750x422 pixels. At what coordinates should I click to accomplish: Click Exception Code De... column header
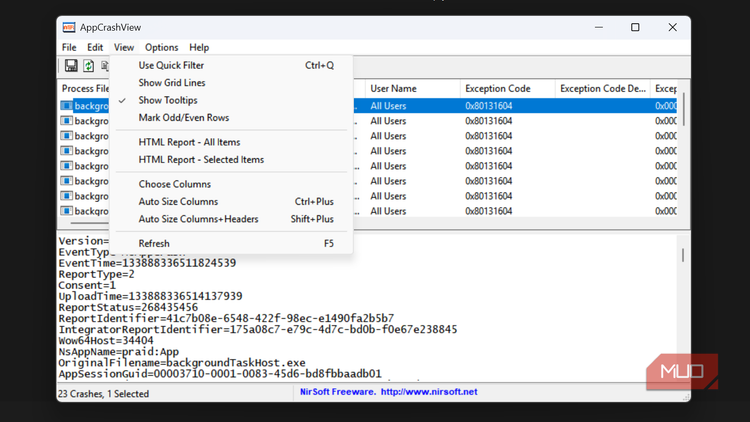[x=603, y=89]
